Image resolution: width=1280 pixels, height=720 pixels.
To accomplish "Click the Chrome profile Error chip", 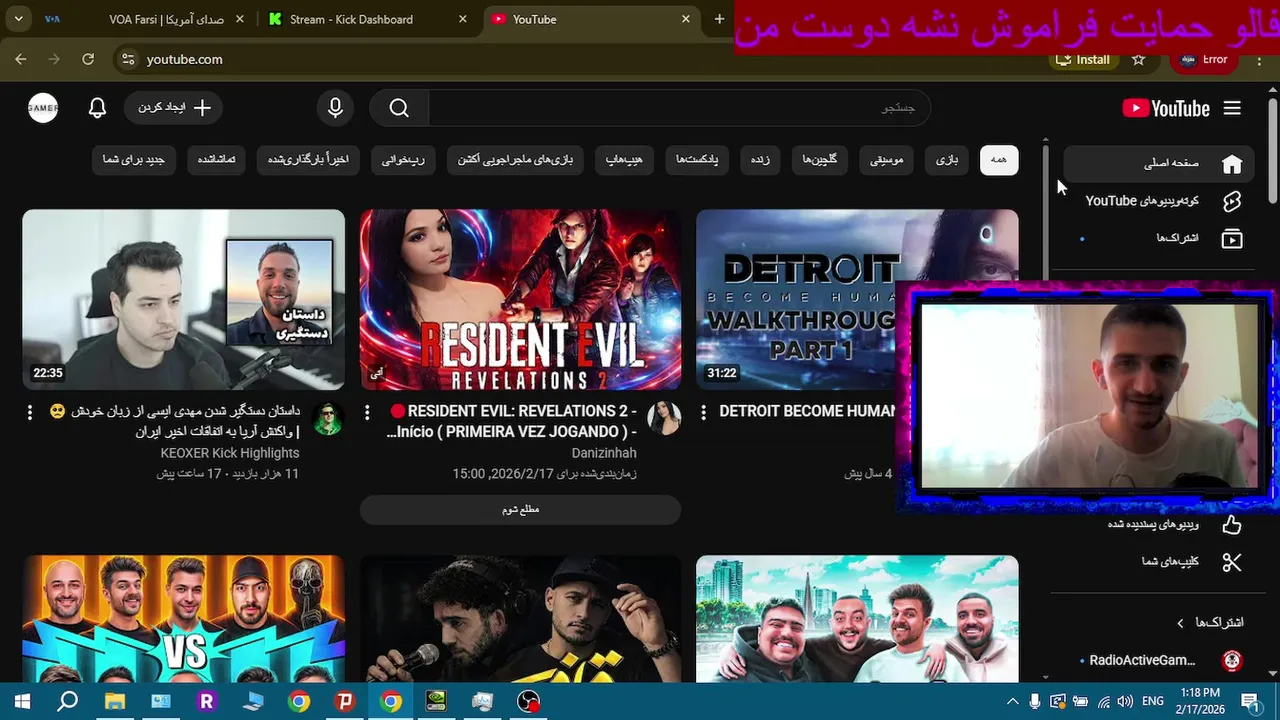I will (1204, 59).
